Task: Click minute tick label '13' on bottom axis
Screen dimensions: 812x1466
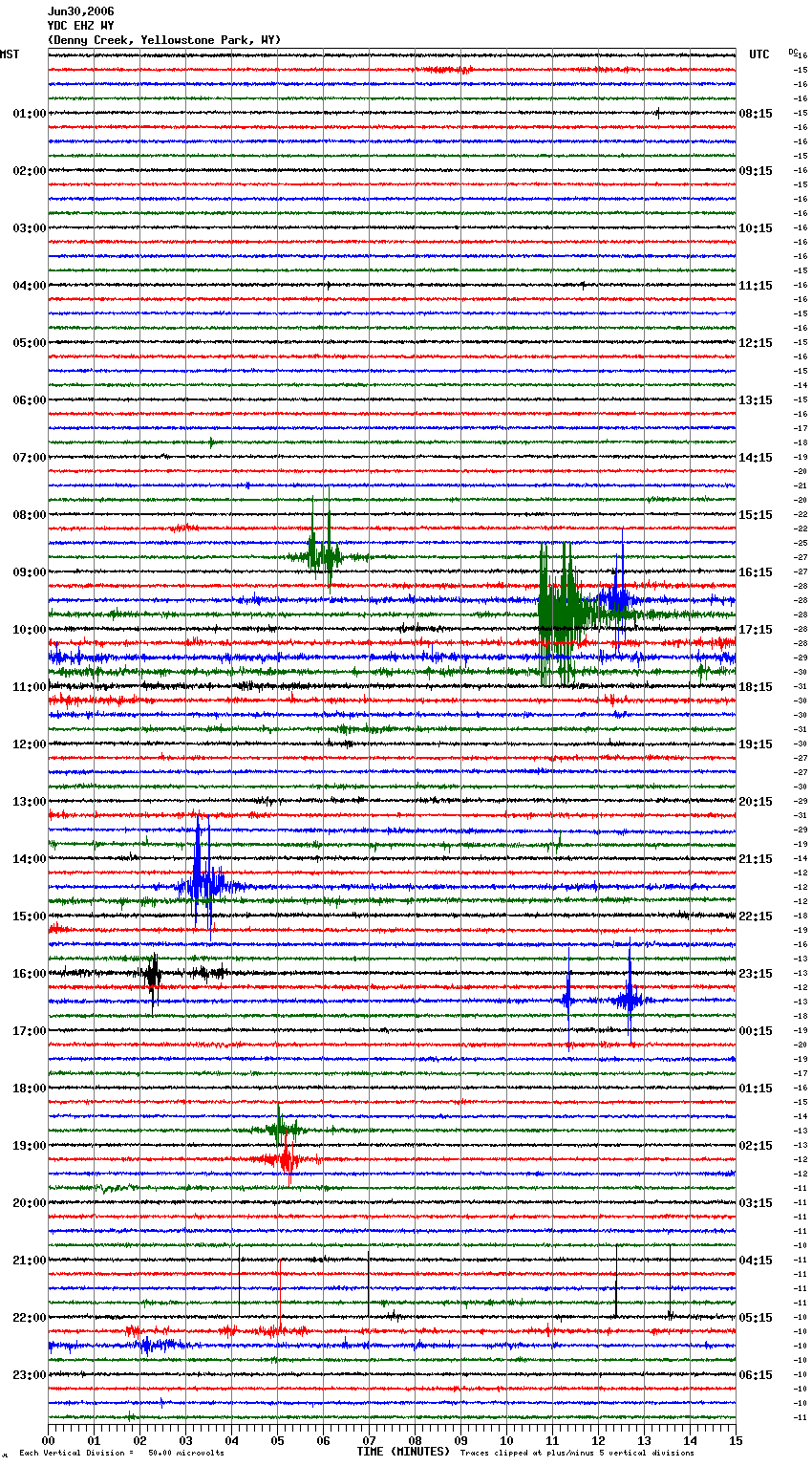Action: click(644, 1440)
